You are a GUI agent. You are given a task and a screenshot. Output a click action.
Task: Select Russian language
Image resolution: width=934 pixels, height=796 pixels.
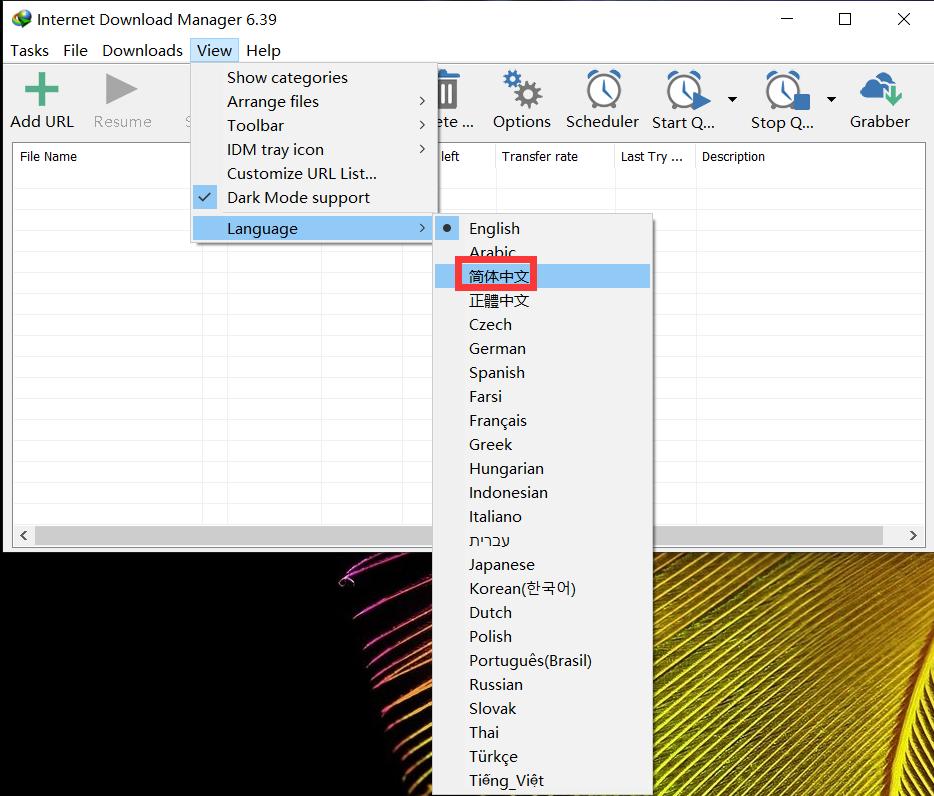pyautogui.click(x=542, y=684)
